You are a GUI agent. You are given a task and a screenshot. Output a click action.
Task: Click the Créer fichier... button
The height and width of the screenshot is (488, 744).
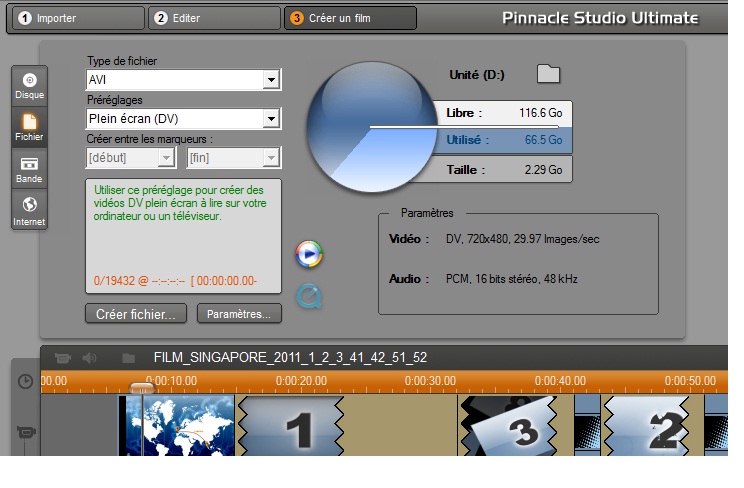pyautogui.click(x=136, y=314)
